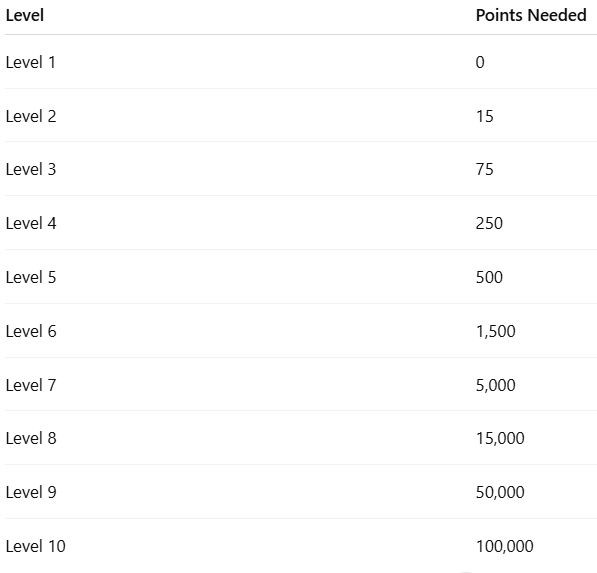597x573 pixels.
Task: Click the 5,000 points value
Action: 496,385
